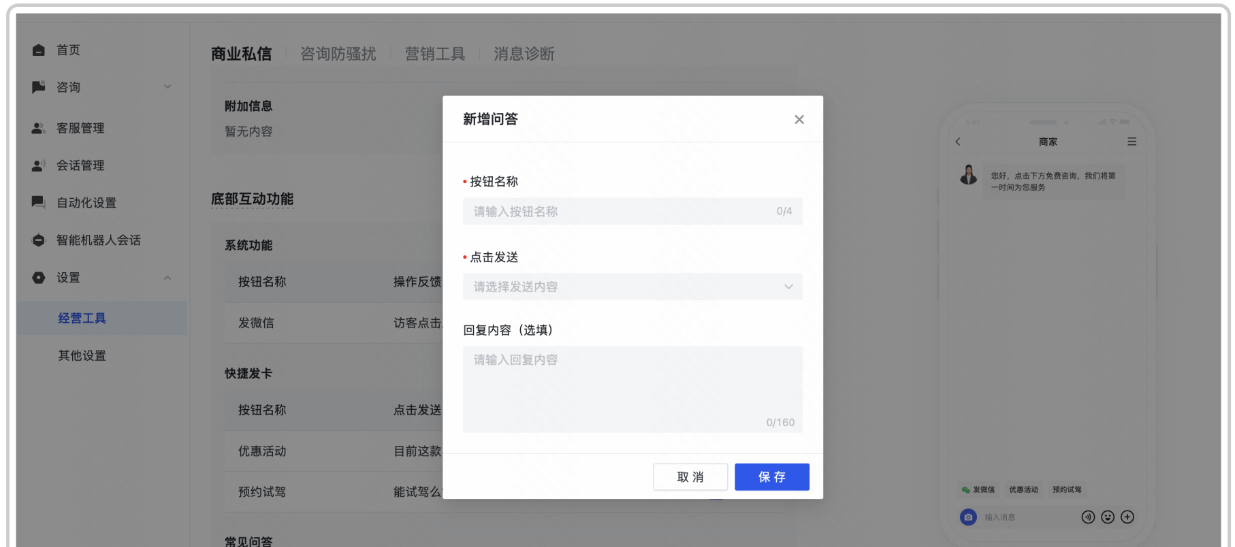The width and height of the screenshot is (1235, 547).
Task: Click the 底部互动功能 heading
Action: (x=252, y=199)
